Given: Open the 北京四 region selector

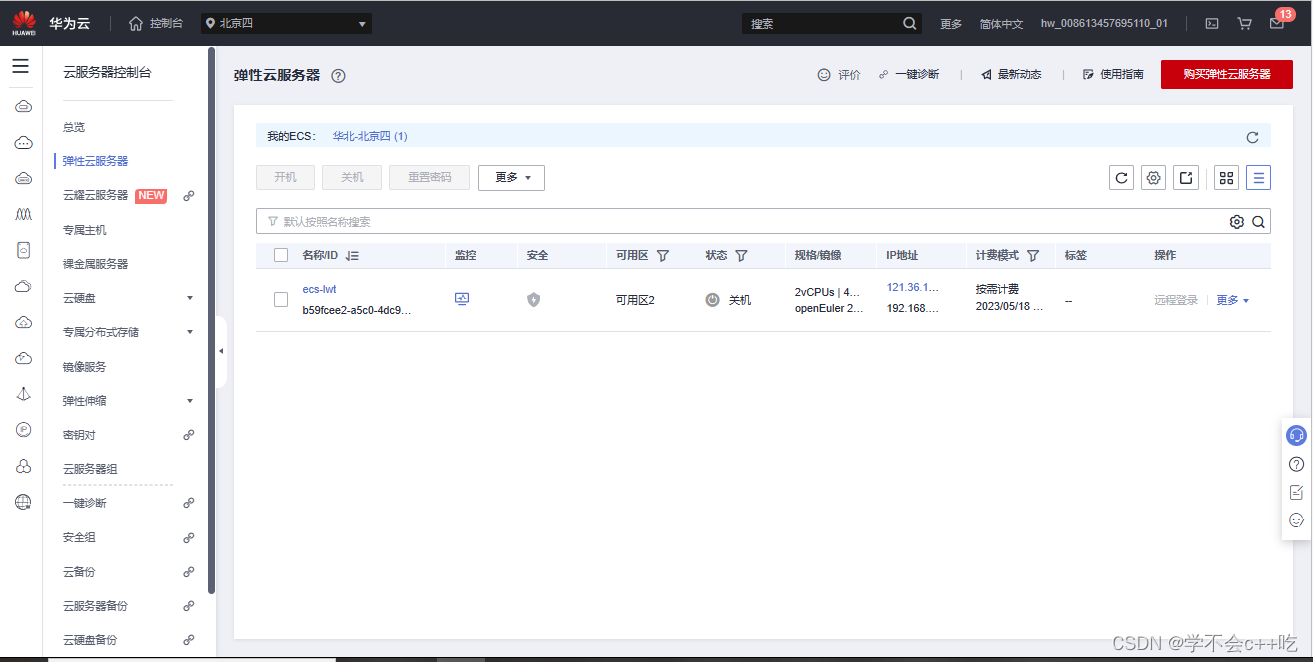Looking at the screenshot, I should tap(285, 22).
